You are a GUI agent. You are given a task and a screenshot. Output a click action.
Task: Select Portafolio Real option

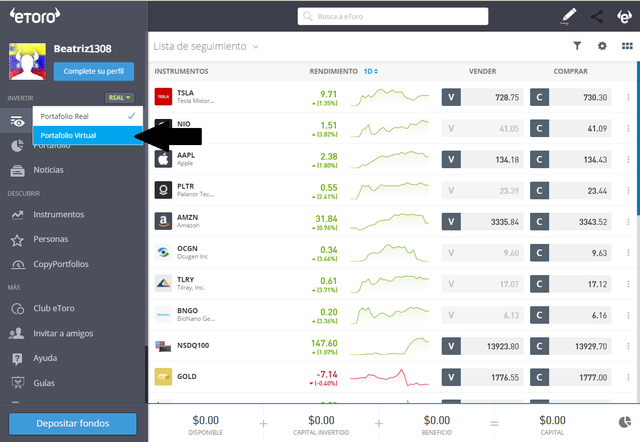[88, 116]
